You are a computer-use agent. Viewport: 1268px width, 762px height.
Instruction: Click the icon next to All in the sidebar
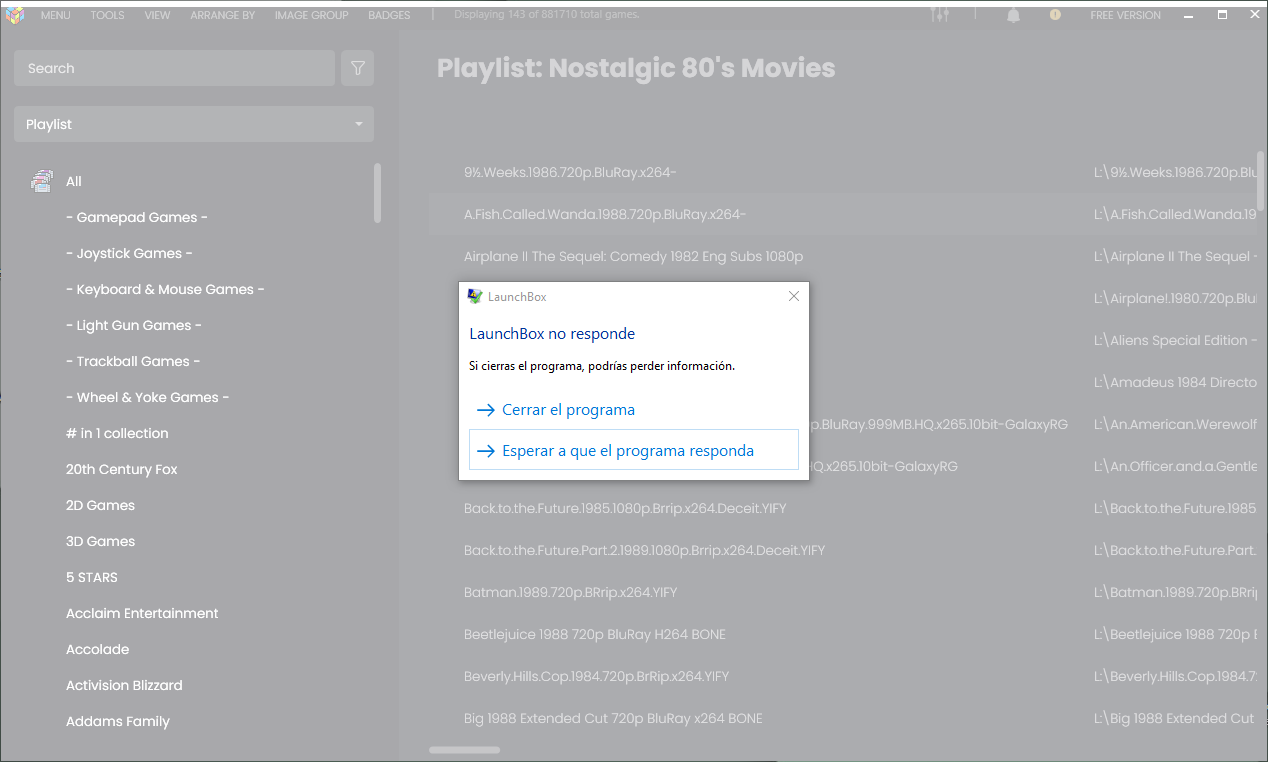[42, 181]
